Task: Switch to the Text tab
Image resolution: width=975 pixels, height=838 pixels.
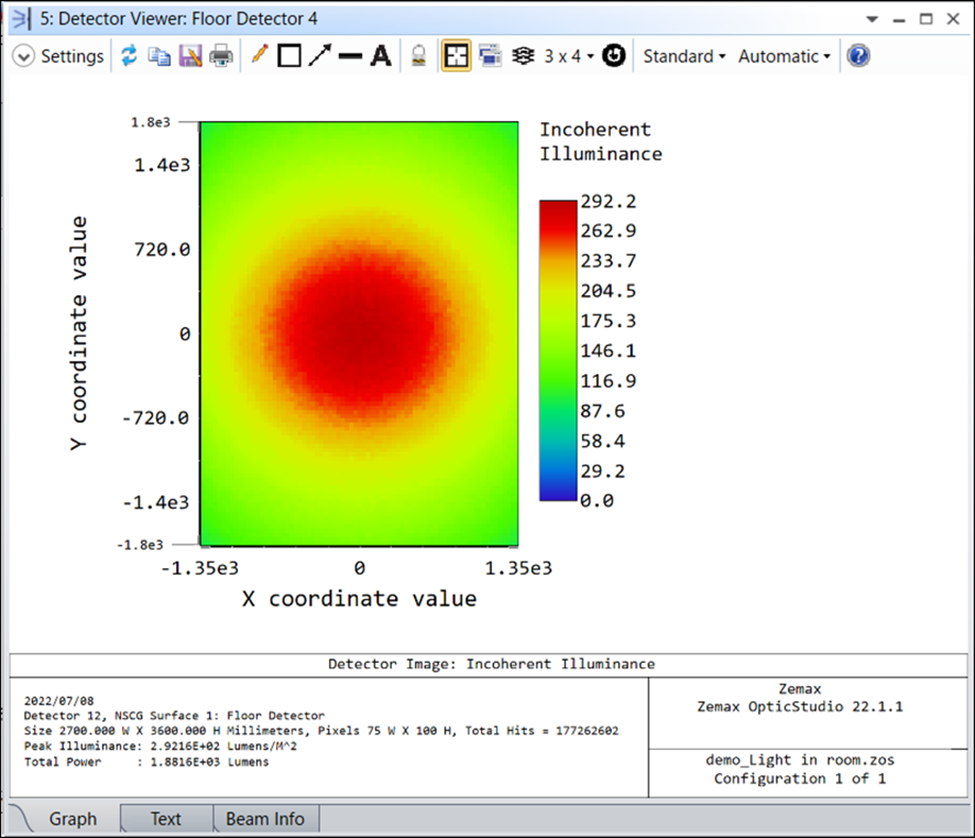Action: (166, 819)
